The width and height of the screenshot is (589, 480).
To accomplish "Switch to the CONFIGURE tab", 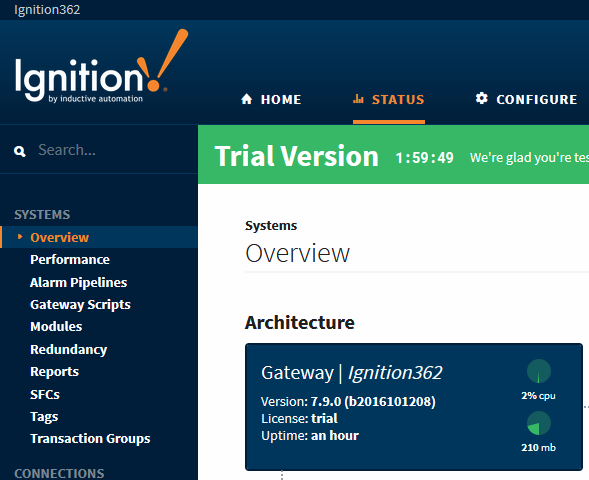I will 526,99.
